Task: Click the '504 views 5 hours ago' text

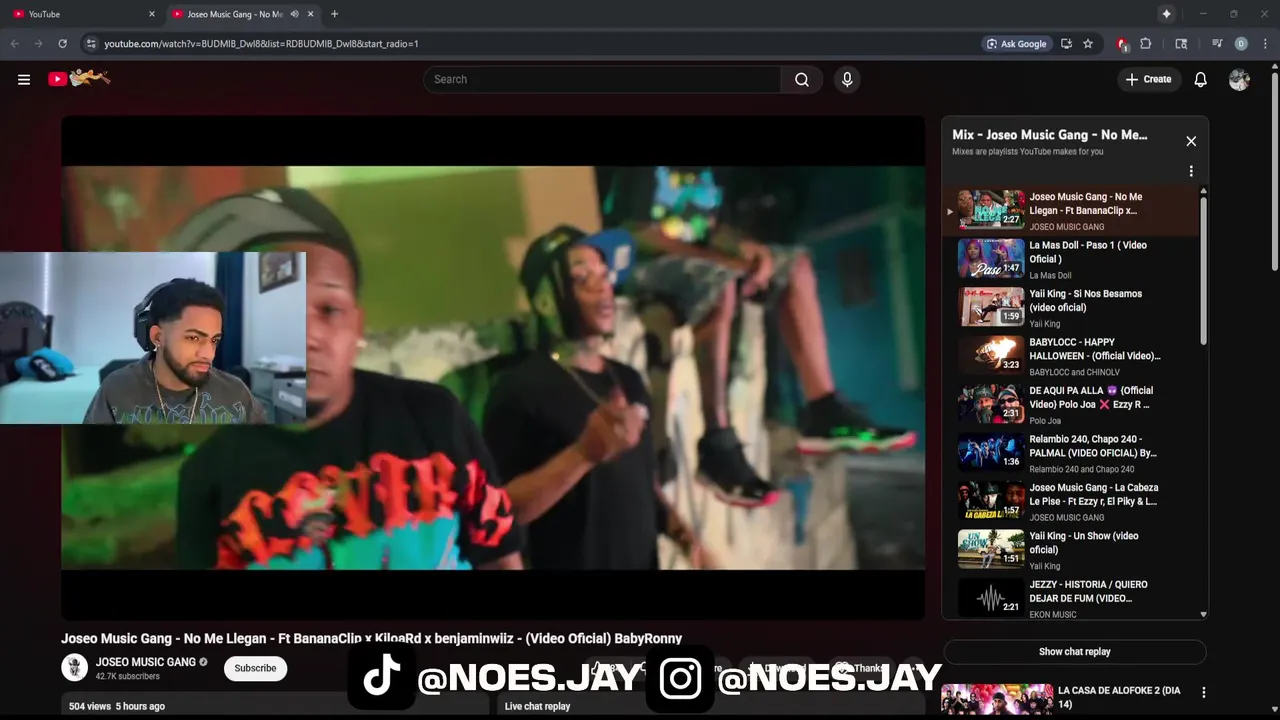Action: click(x=117, y=706)
